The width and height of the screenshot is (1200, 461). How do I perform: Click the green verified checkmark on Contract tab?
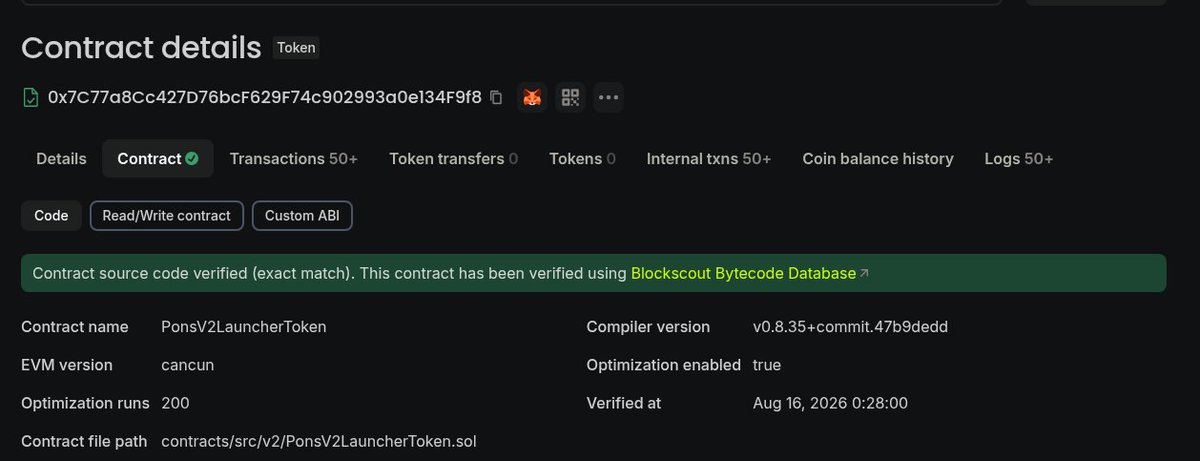click(192, 158)
